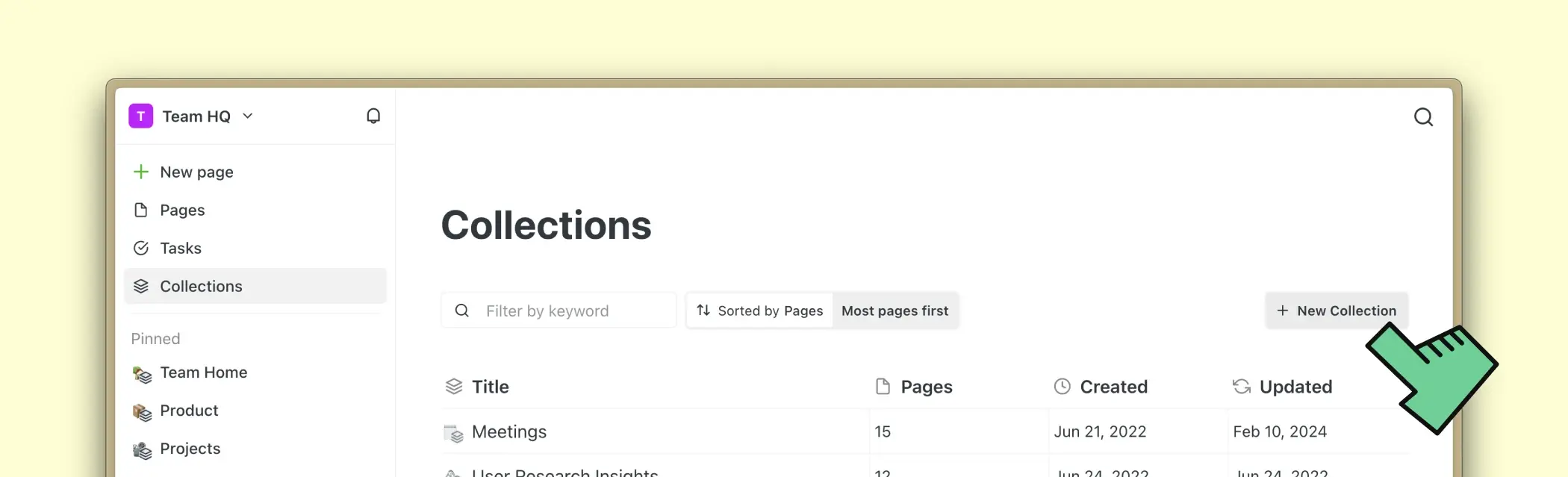Open Tasks in the sidebar

coord(181,249)
